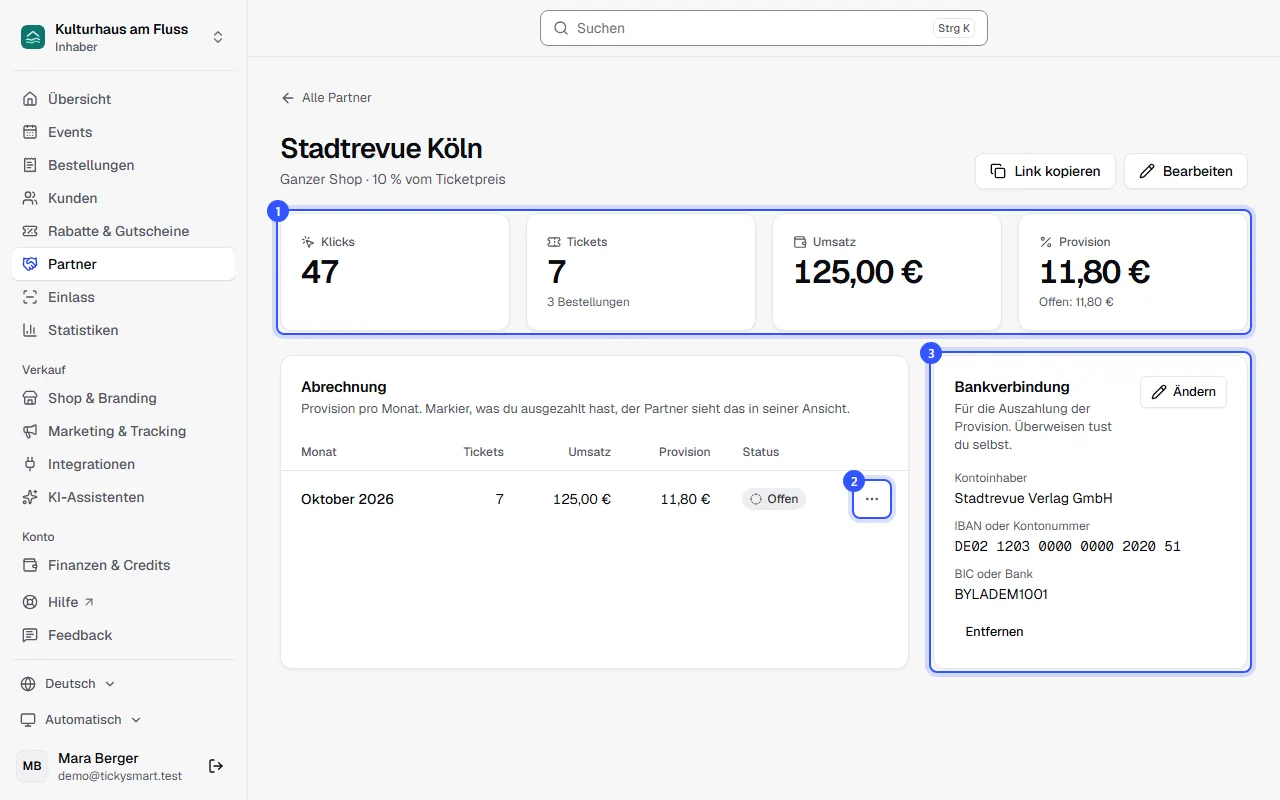Click Entfernen to remove bank details
This screenshot has width=1280, height=800.
click(994, 632)
